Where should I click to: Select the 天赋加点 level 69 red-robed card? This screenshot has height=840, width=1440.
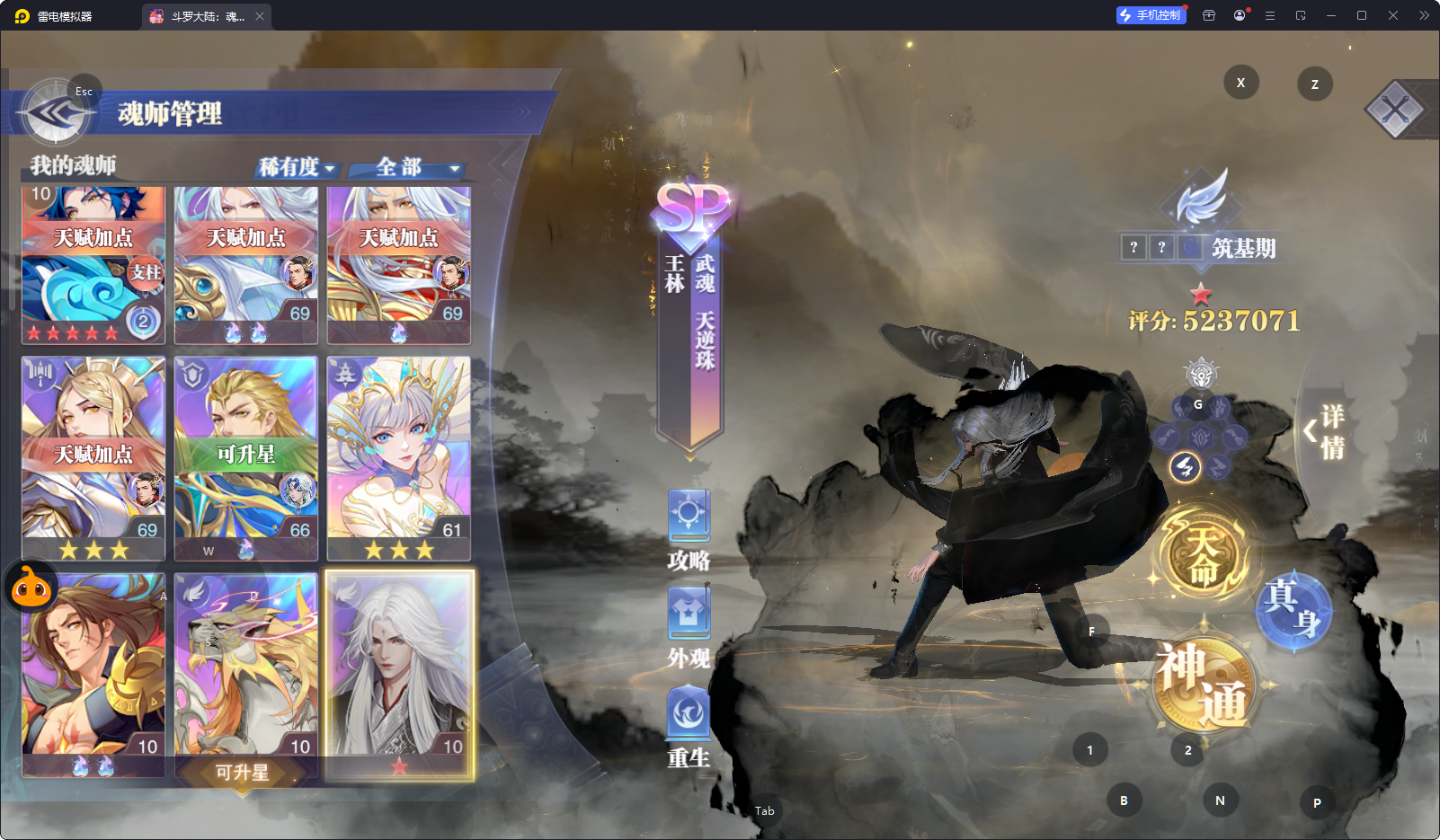(x=399, y=265)
